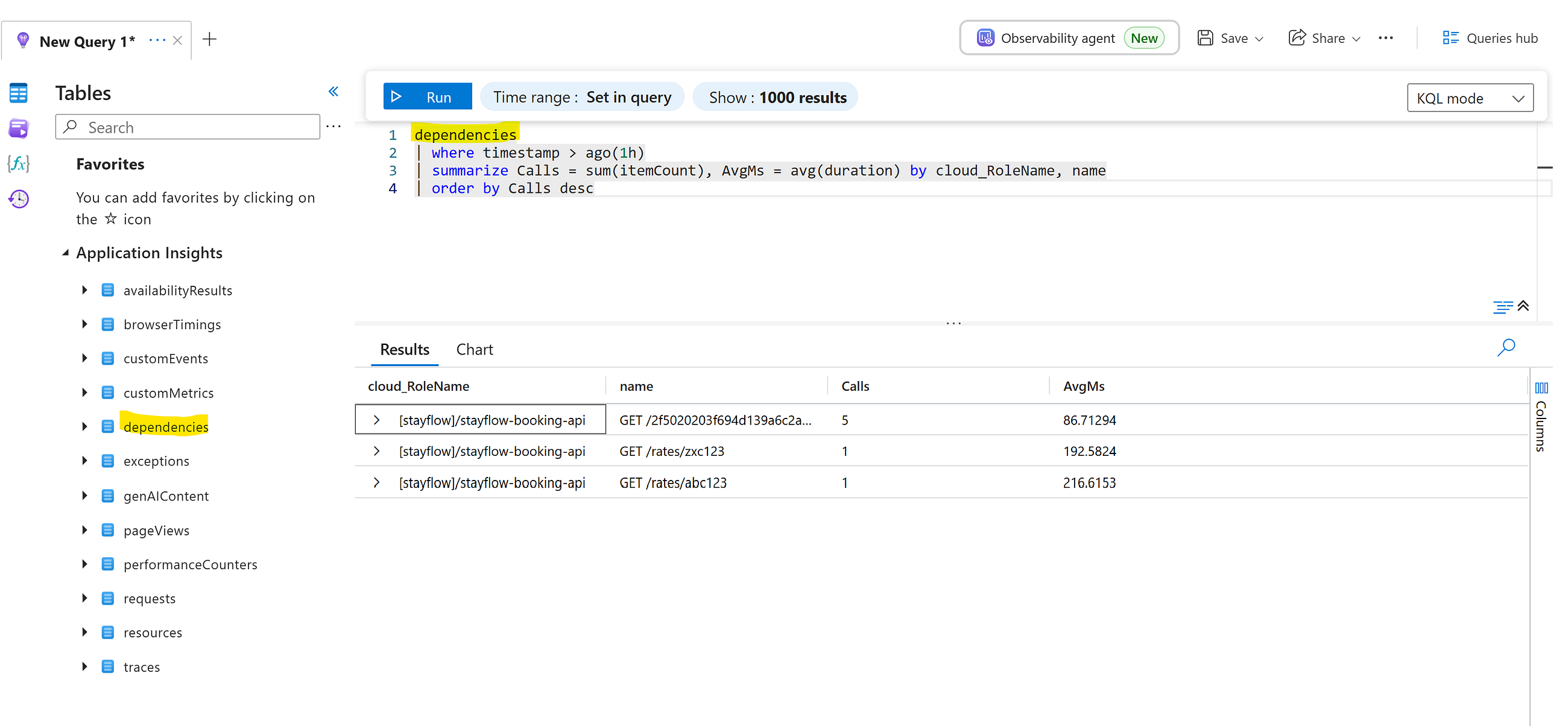1568x726 pixels.
Task: Open the KQL mode dropdown
Action: click(1470, 98)
